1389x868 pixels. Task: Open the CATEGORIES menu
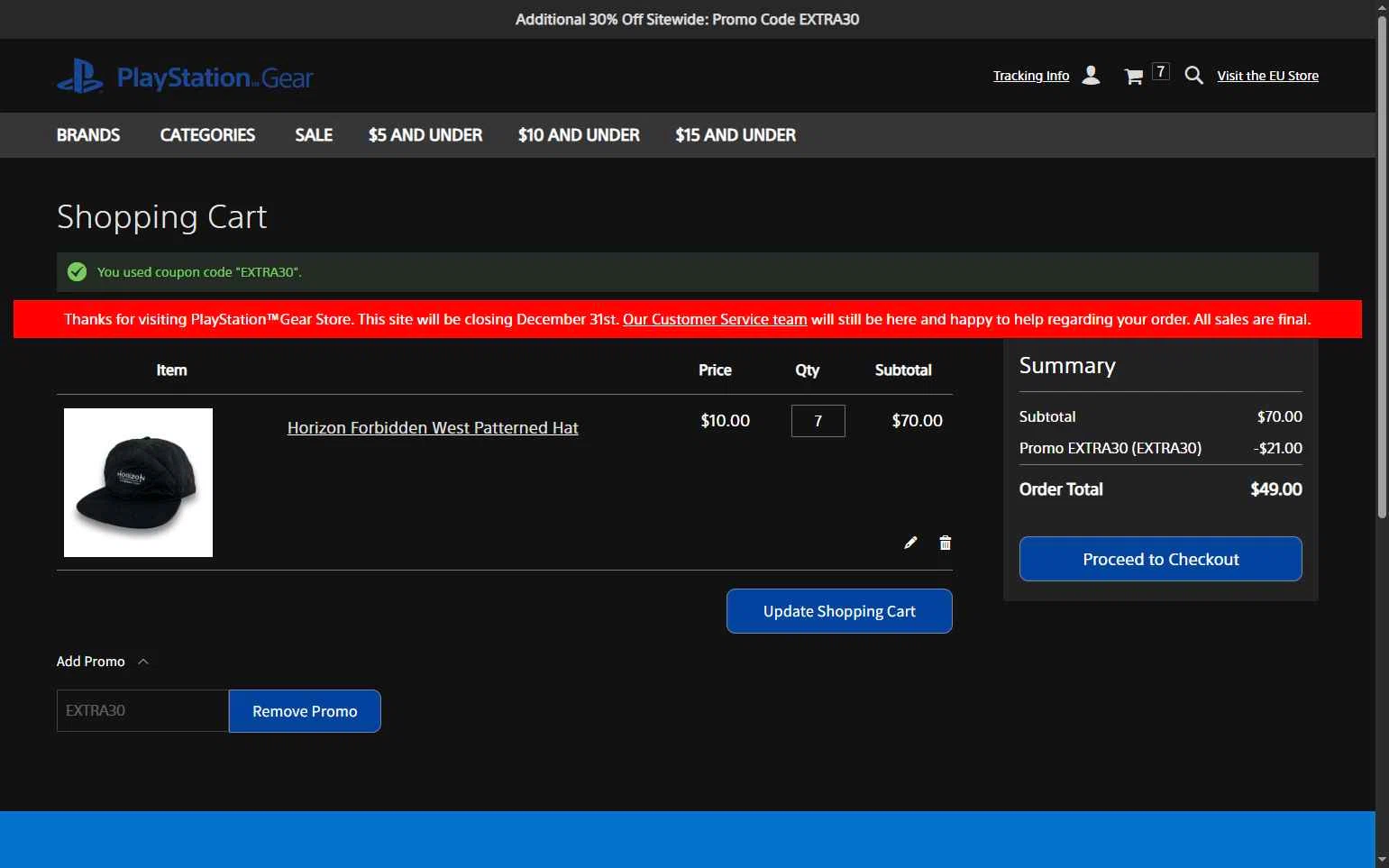[x=207, y=135]
